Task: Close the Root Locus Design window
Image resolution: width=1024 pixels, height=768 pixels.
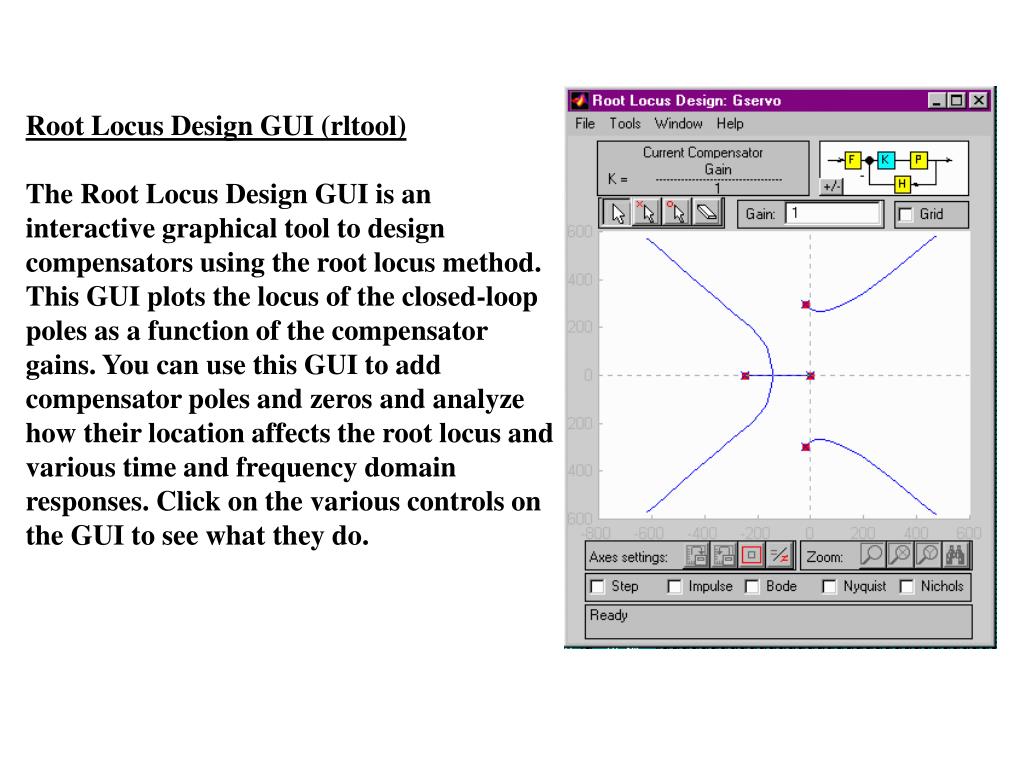Action: (978, 101)
